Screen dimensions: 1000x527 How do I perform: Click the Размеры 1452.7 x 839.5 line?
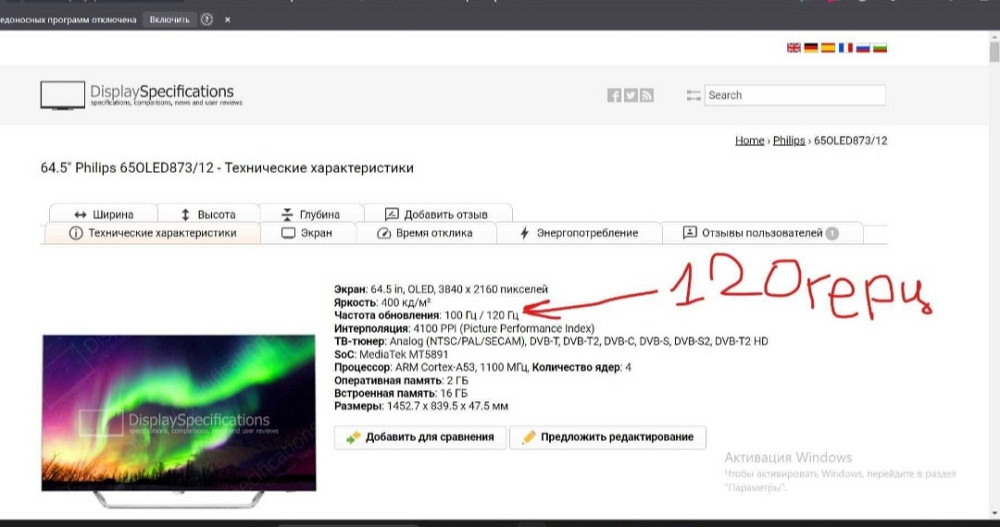421,406
